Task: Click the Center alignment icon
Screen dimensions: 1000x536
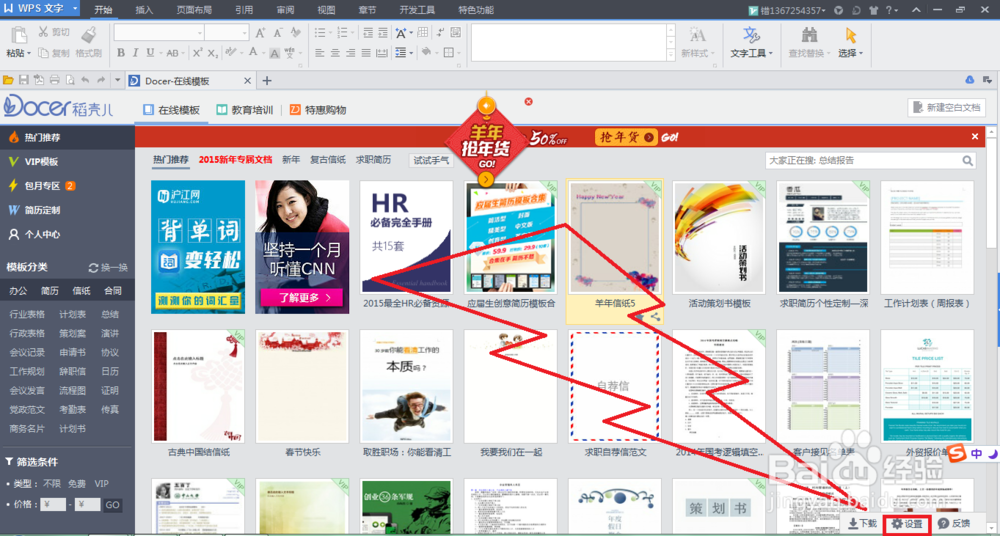Action: coord(335,53)
